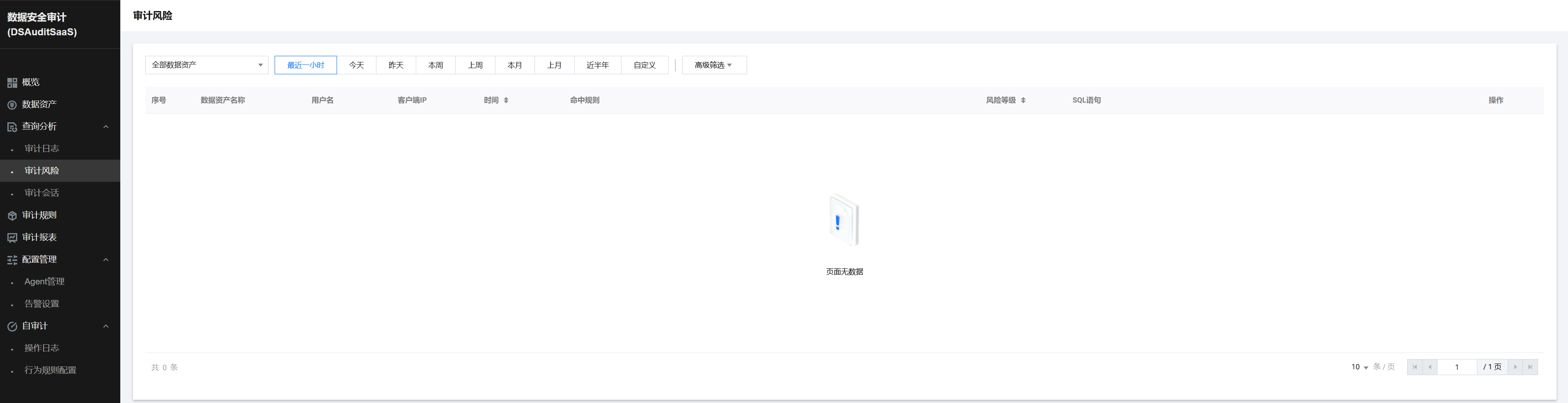Open Agent管理 page
1568x403 pixels.
pos(44,282)
